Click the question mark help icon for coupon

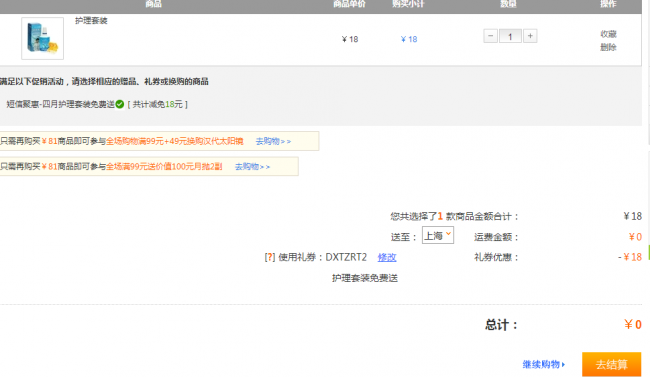269,257
